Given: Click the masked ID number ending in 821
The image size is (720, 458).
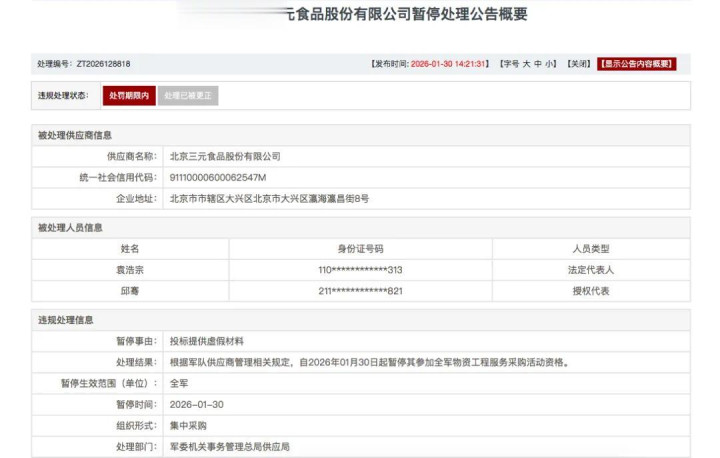Looking at the screenshot, I should [x=360, y=291].
